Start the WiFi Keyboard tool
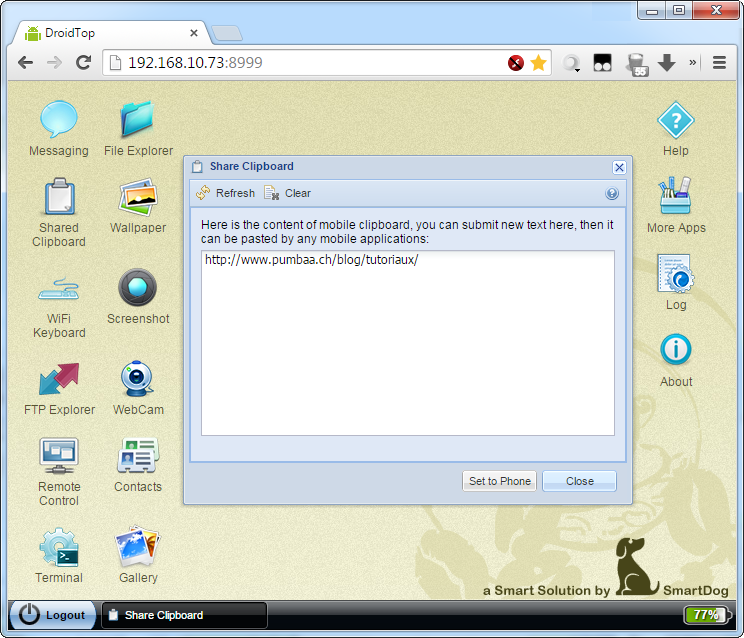Screen dimensions: 744x638 pyautogui.click(x=58, y=290)
